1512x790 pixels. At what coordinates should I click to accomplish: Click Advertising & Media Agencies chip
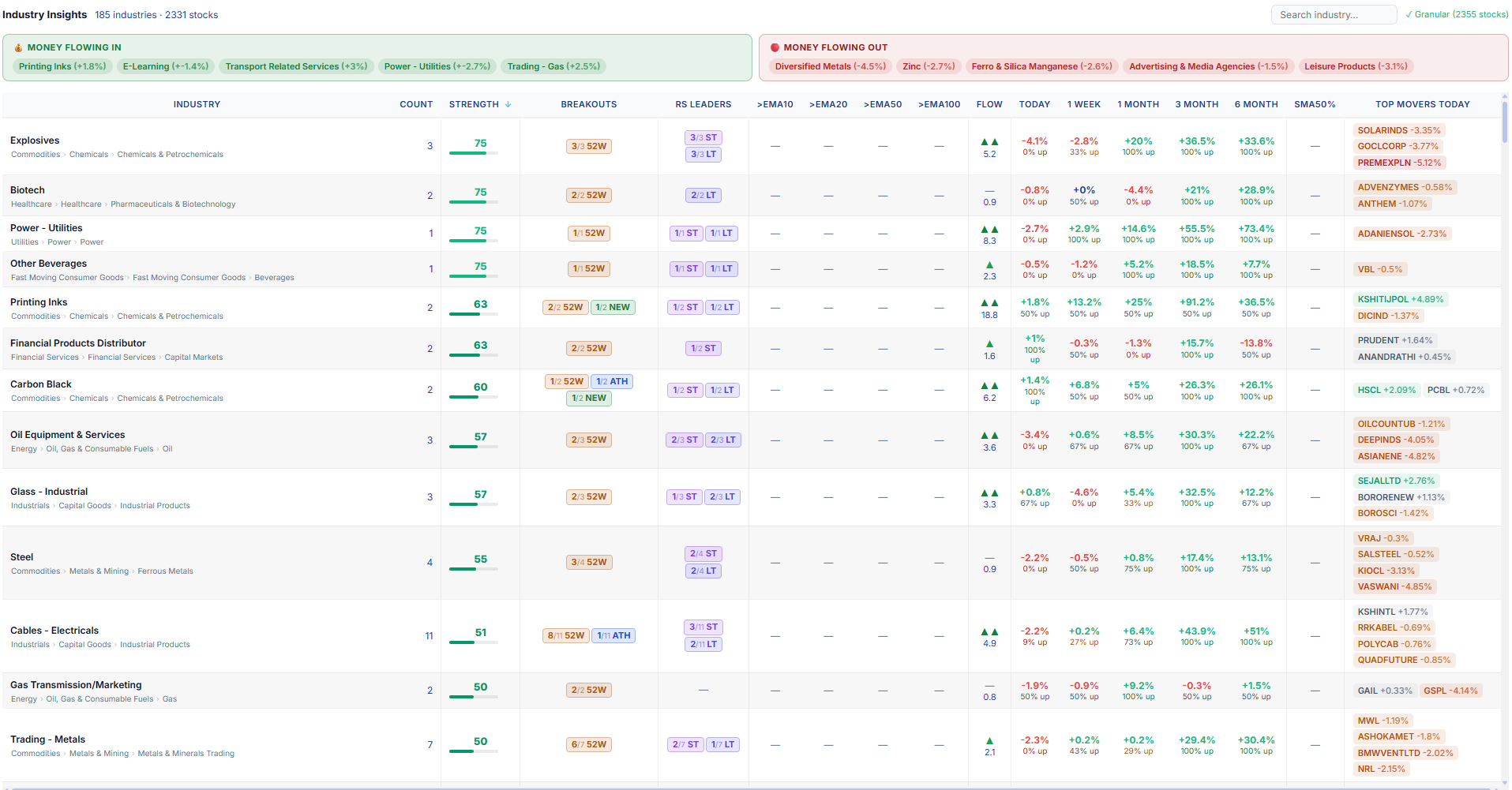[x=1208, y=66]
